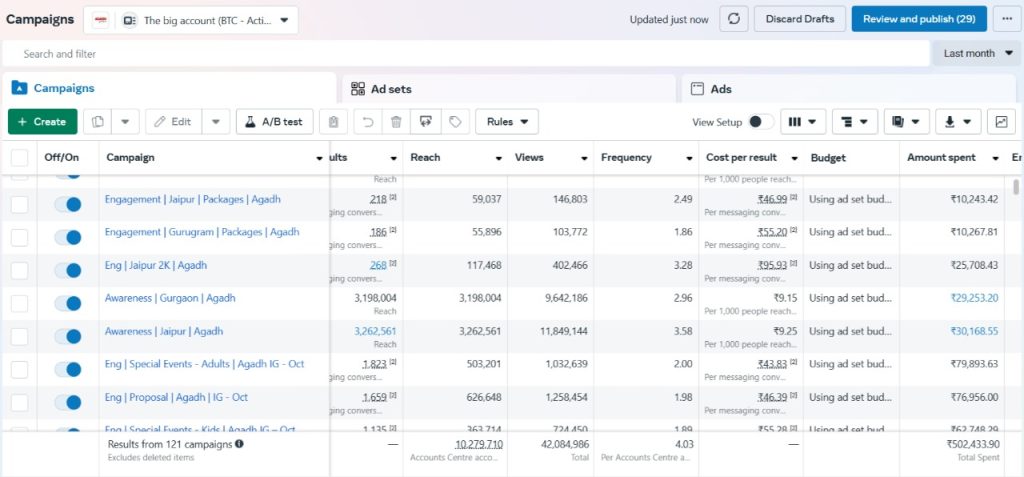Open the breakdown icon menu
This screenshot has height=477, width=1024.
855,122
